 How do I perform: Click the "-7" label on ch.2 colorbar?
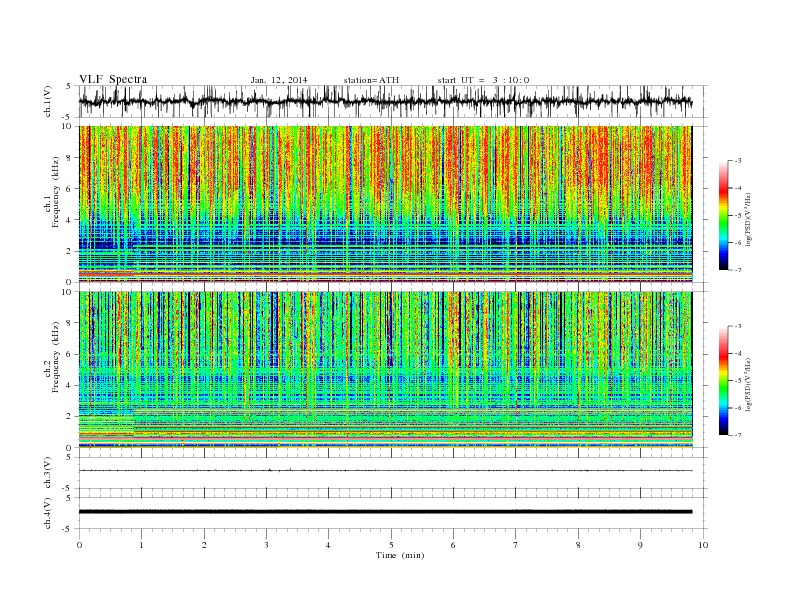(737, 435)
